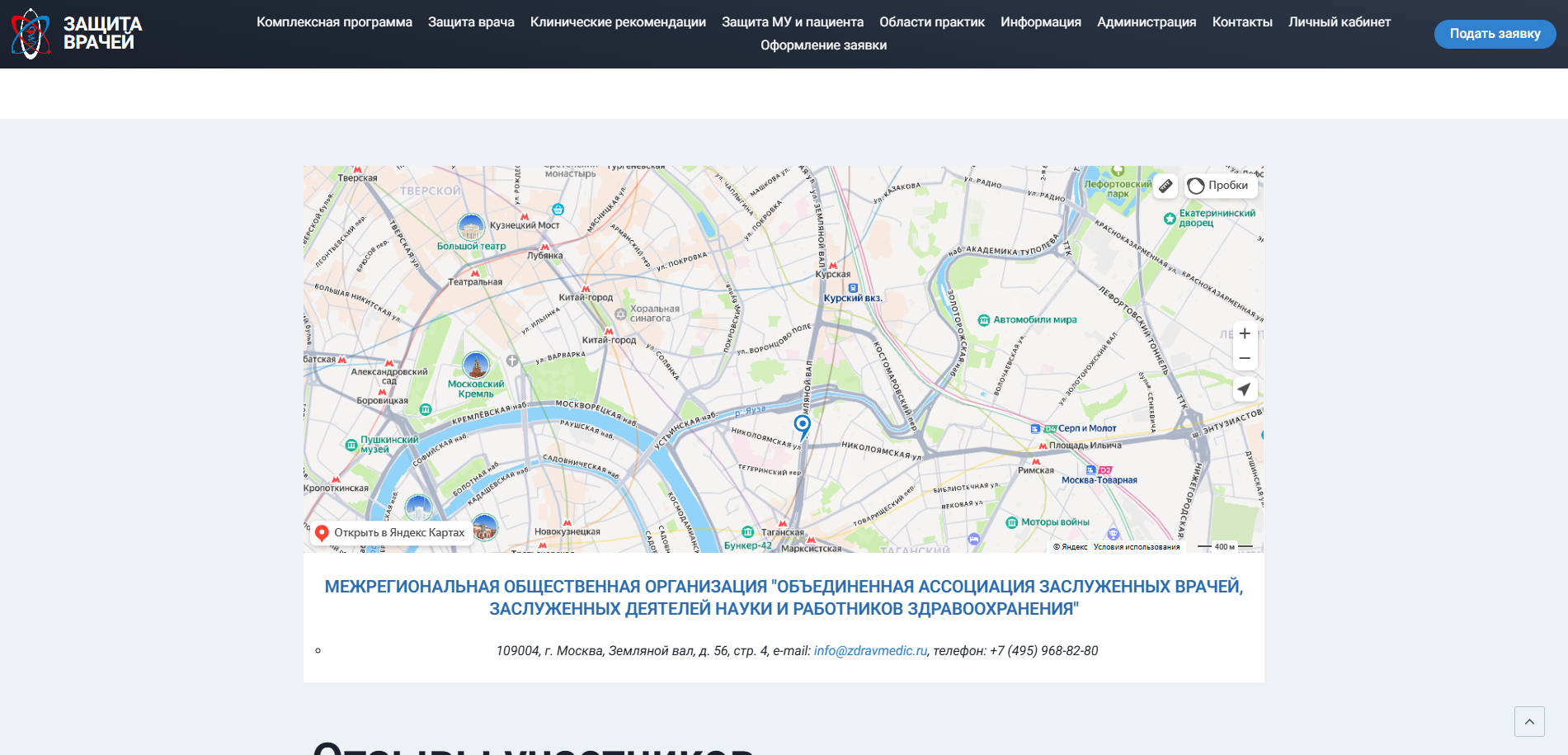Viewport: 1568px width, 755px height.
Task: Open the Клинические рекомендации section
Action: [x=619, y=22]
